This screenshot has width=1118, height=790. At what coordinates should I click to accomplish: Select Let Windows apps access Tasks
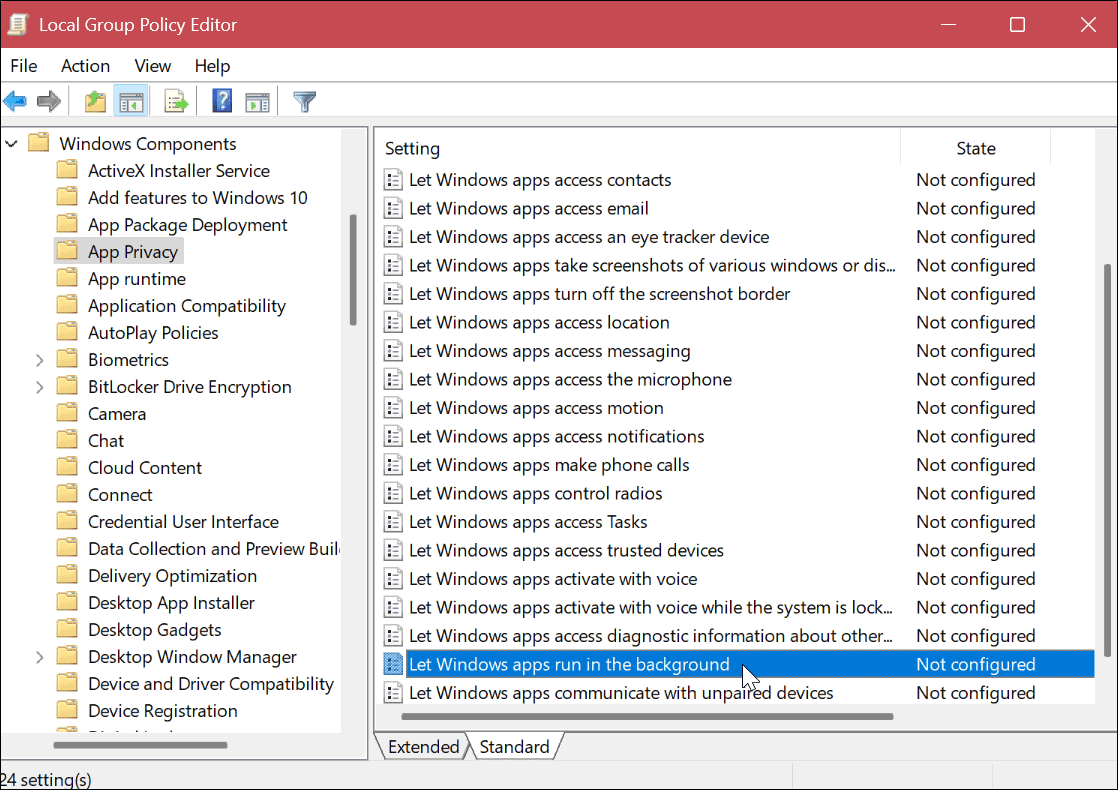click(528, 522)
